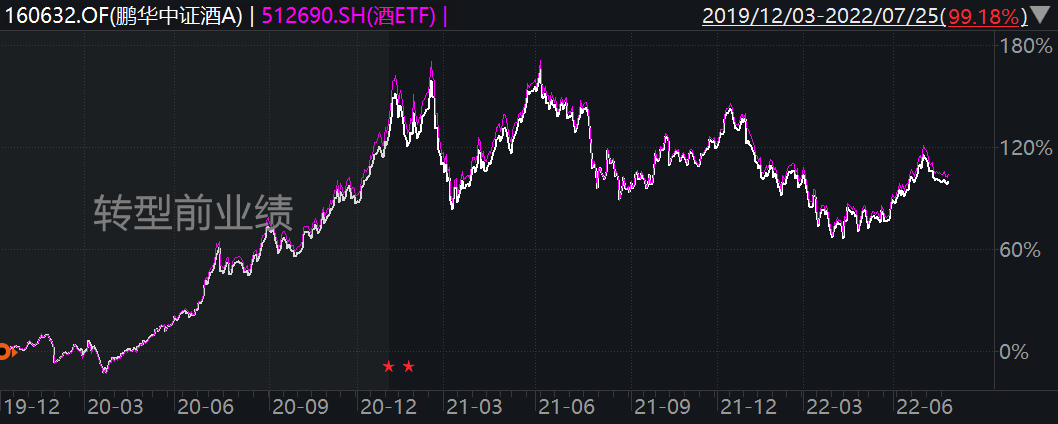Viewport: 1058px width, 424px height.
Task: Click the 20-06 date axis label
Action: (x=204, y=406)
